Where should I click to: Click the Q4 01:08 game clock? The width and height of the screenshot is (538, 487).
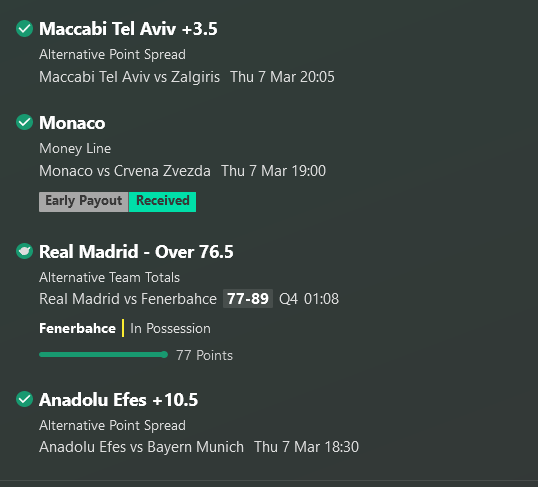click(309, 299)
